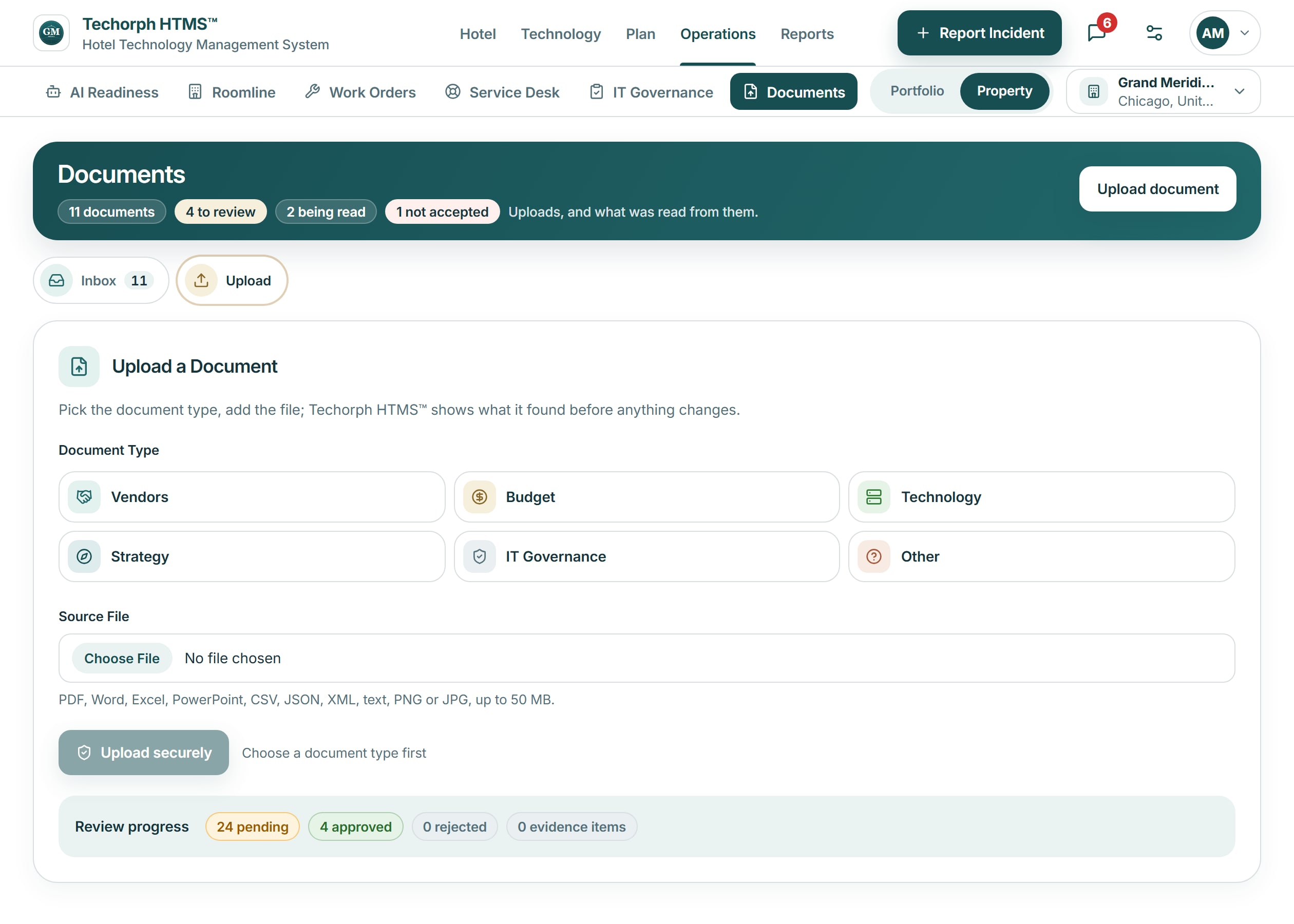Click the Upload arrow icon
This screenshot has height=924, width=1294.
(x=201, y=280)
